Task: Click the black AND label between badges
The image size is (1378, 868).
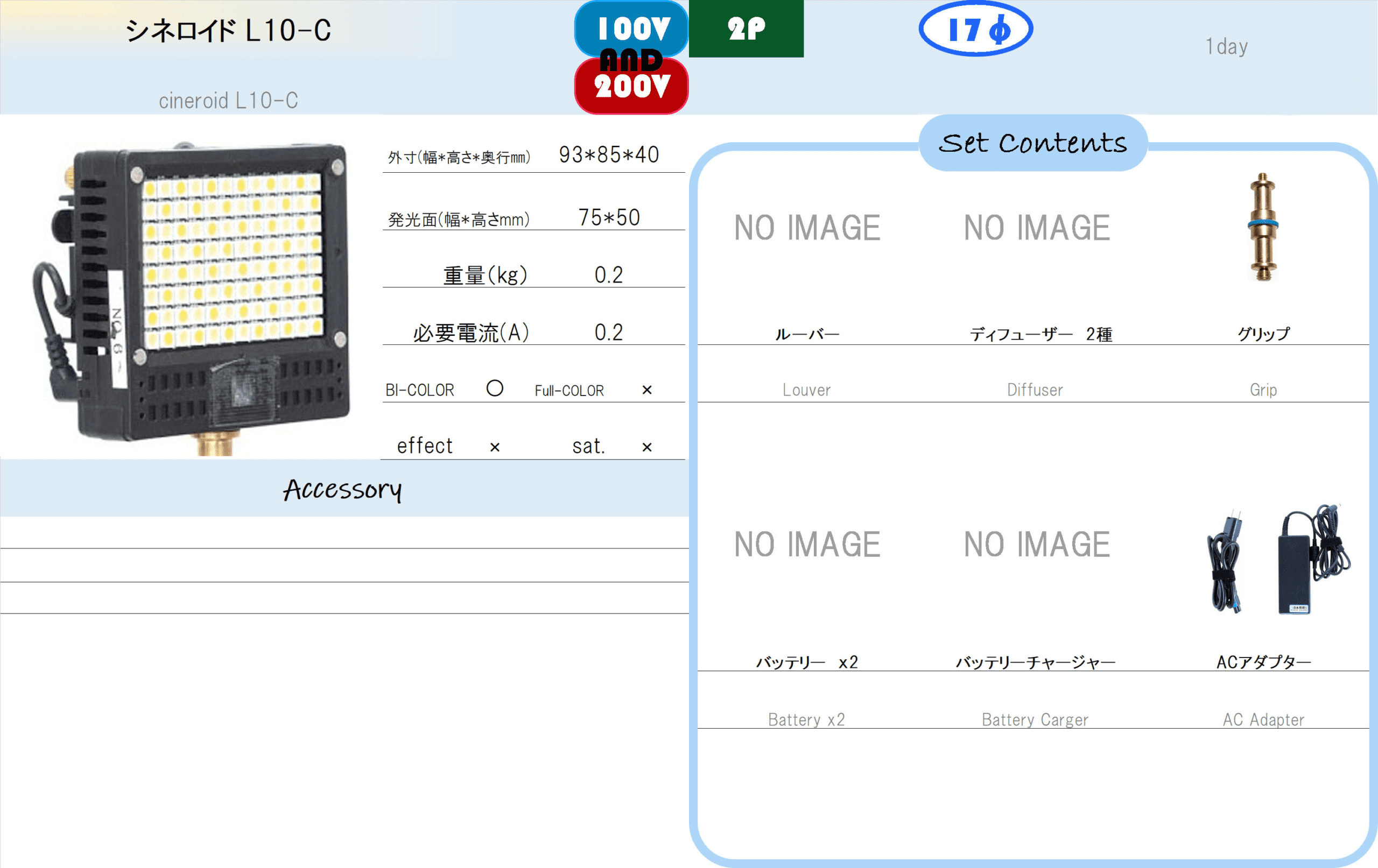Action: 631,60
